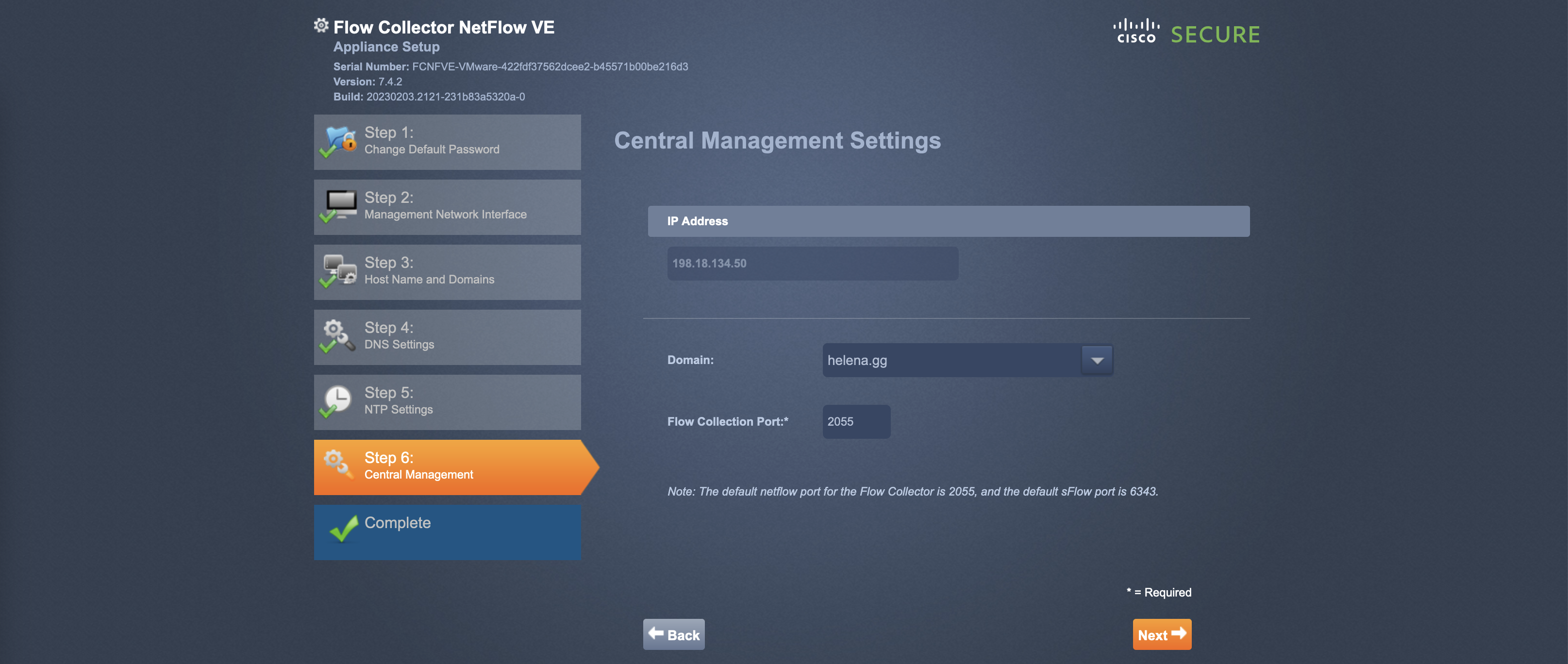Open the Domain dropdown arrow
The width and height of the screenshot is (1568, 664).
[x=1097, y=360]
